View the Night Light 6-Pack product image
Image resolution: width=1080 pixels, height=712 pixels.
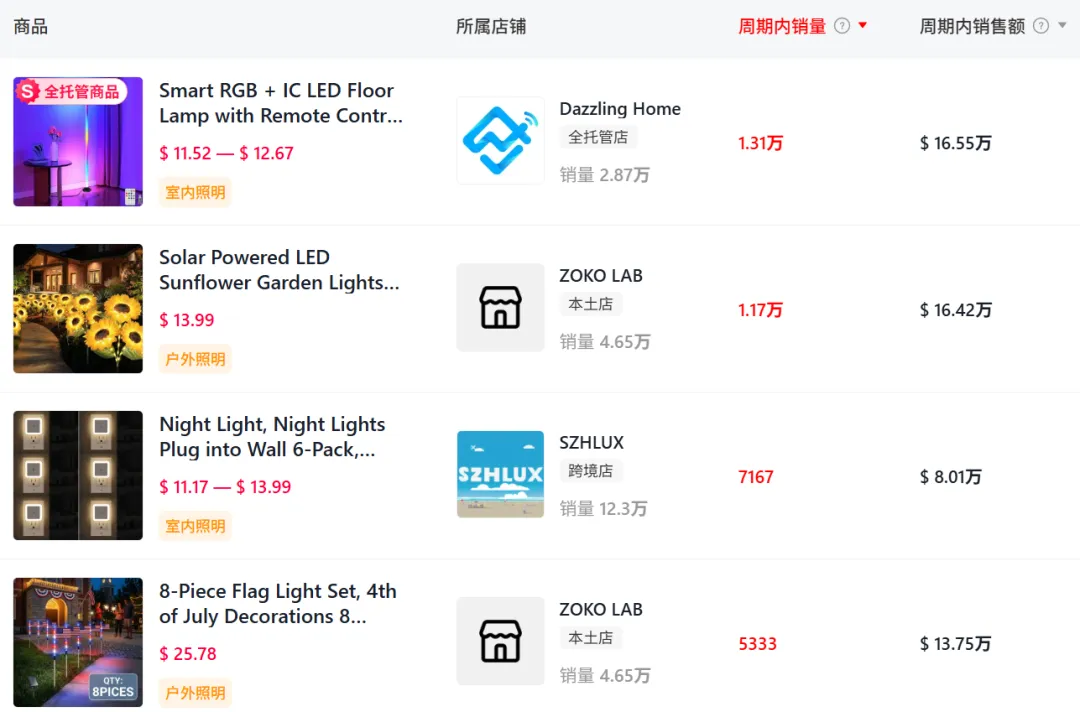(x=78, y=475)
